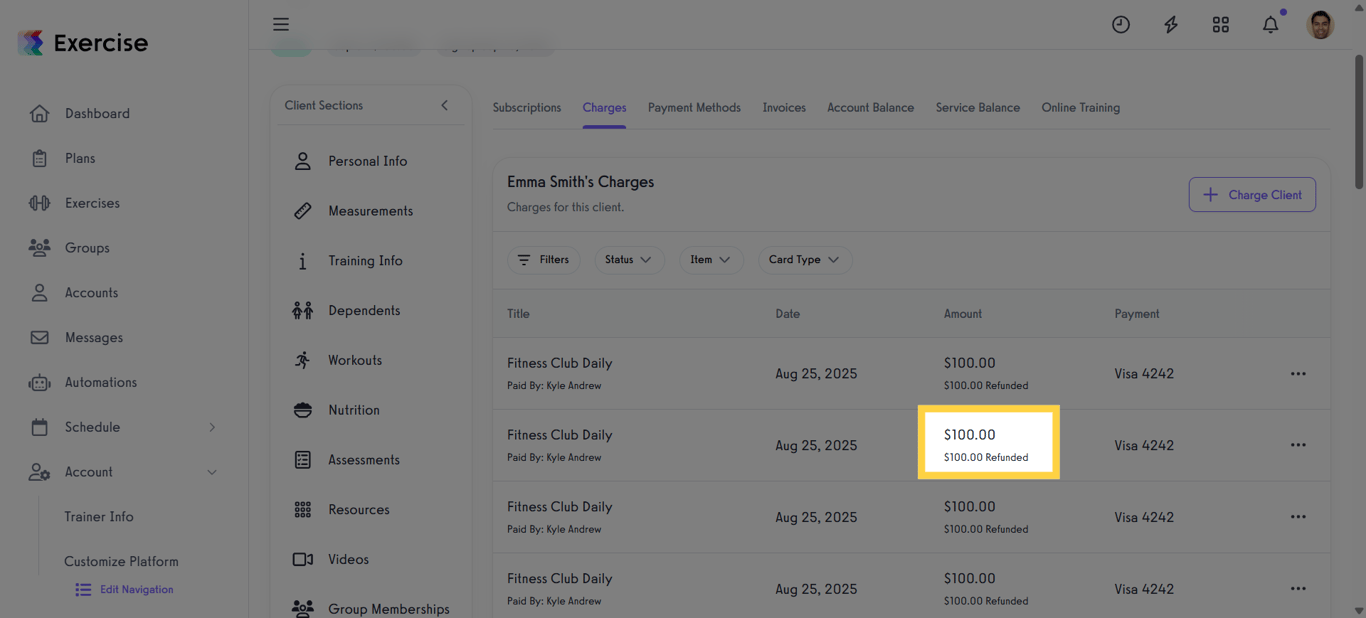The width and height of the screenshot is (1366, 618).
Task: Open the Workouts client section
Action: (355, 360)
